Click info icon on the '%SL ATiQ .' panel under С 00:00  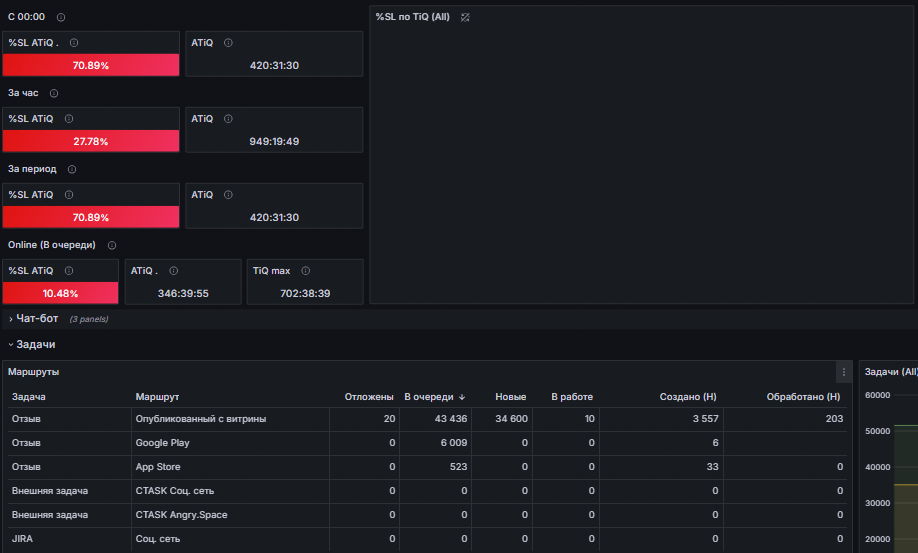click(x=74, y=43)
